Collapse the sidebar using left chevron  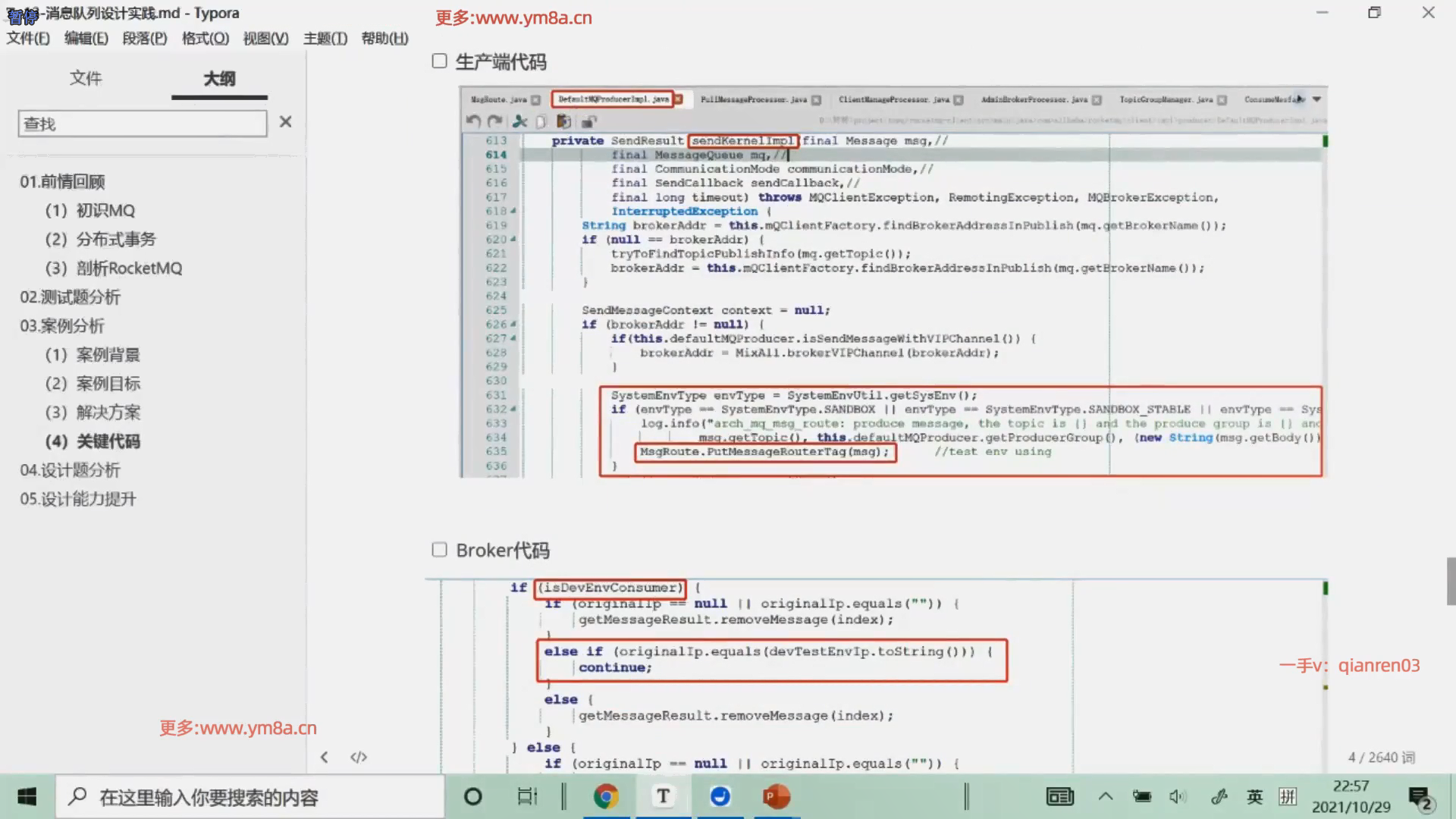click(325, 757)
